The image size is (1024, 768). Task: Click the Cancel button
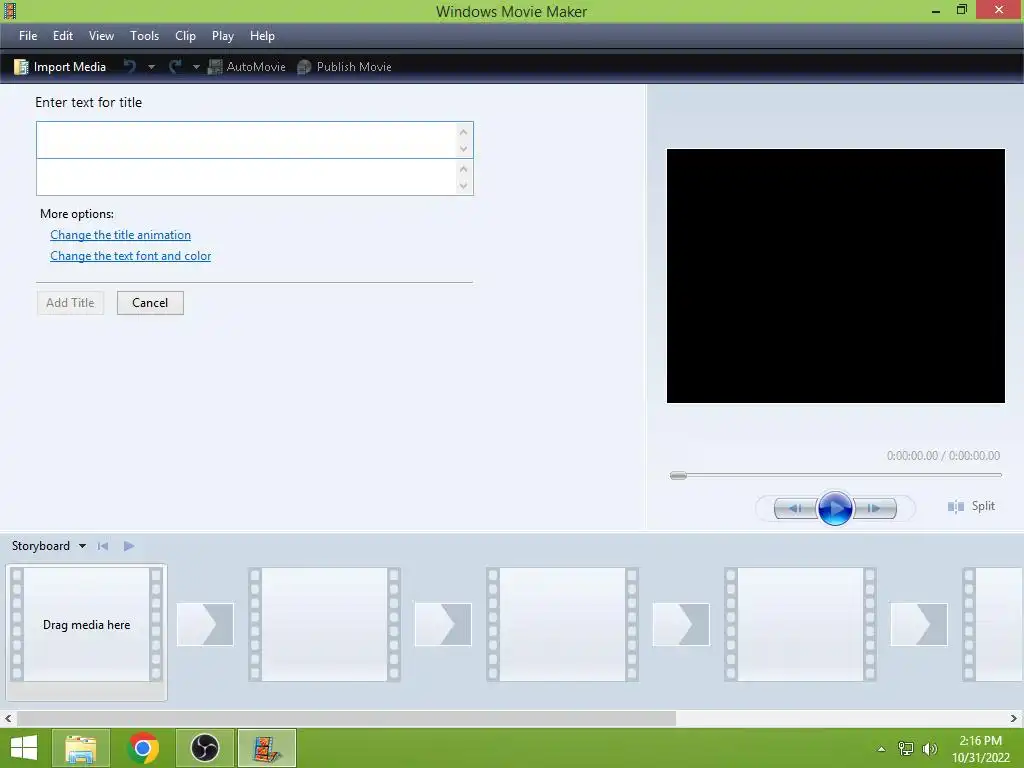150,303
